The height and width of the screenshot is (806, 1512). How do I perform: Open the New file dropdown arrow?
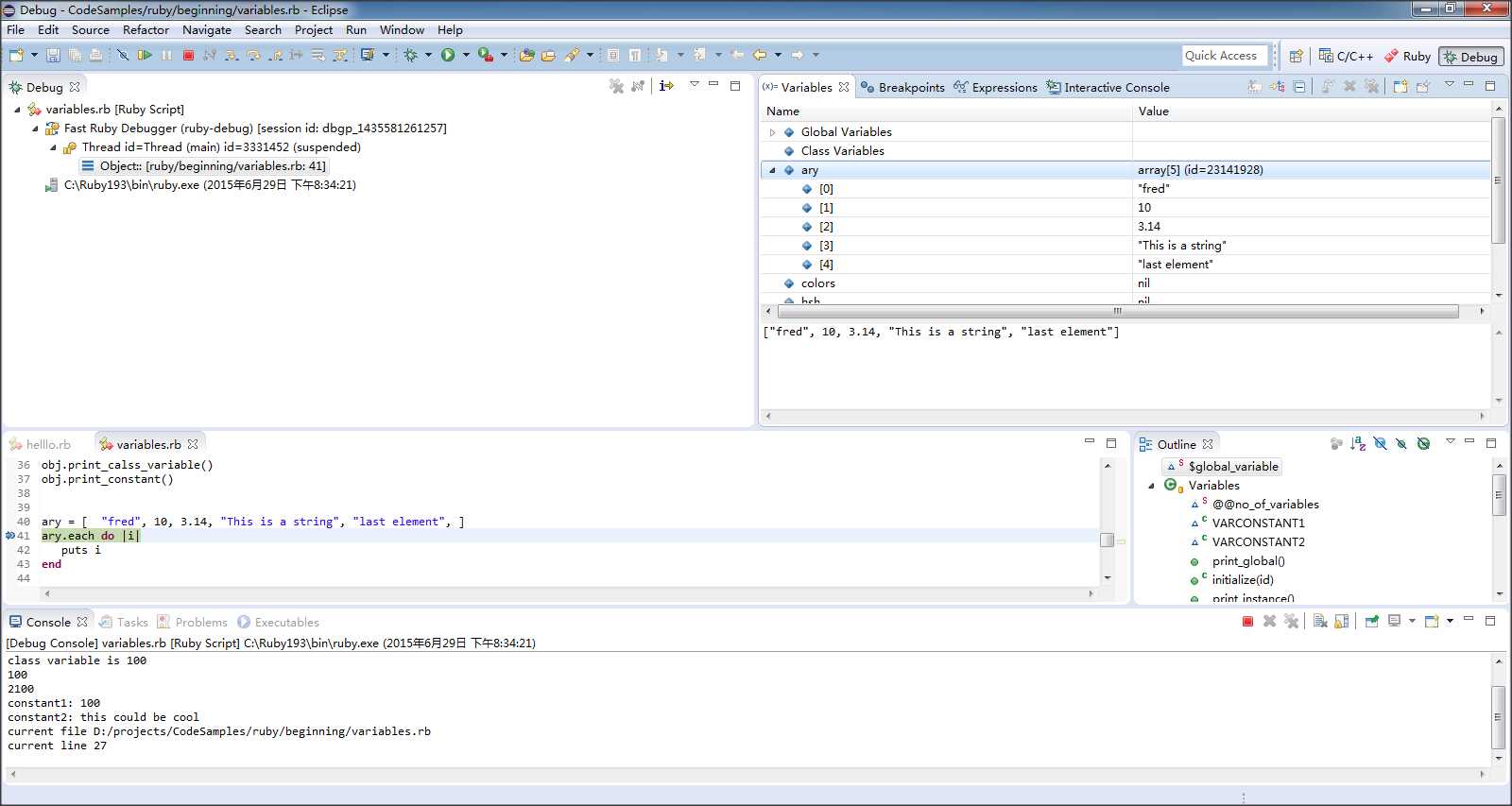[x=34, y=55]
